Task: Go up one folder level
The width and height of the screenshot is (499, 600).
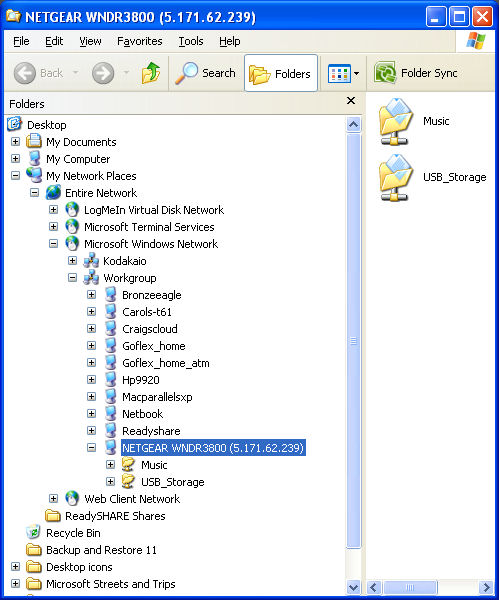Action: (150, 73)
